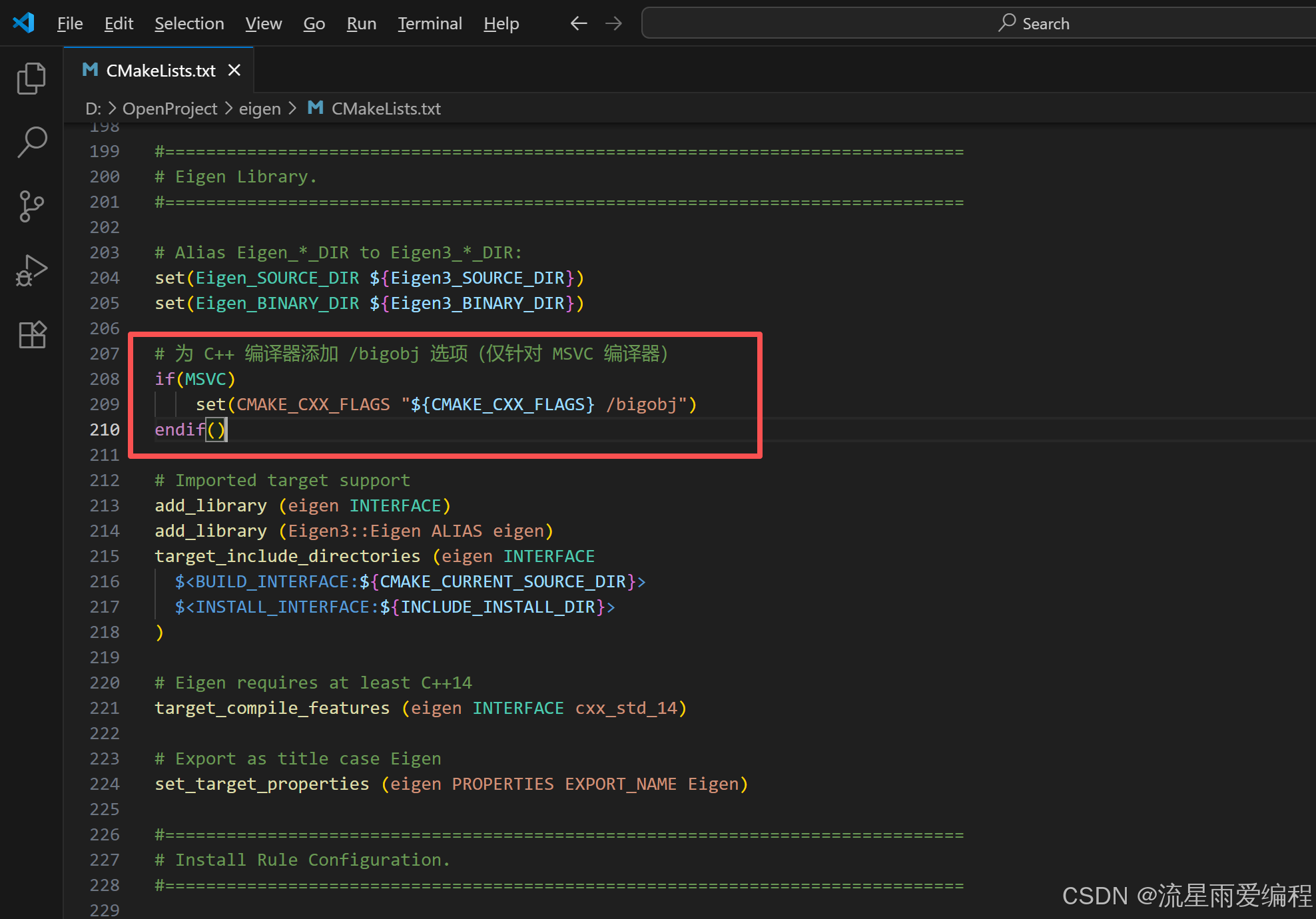Open the File menu
This screenshot has width=1316, height=919.
pyautogui.click(x=70, y=23)
